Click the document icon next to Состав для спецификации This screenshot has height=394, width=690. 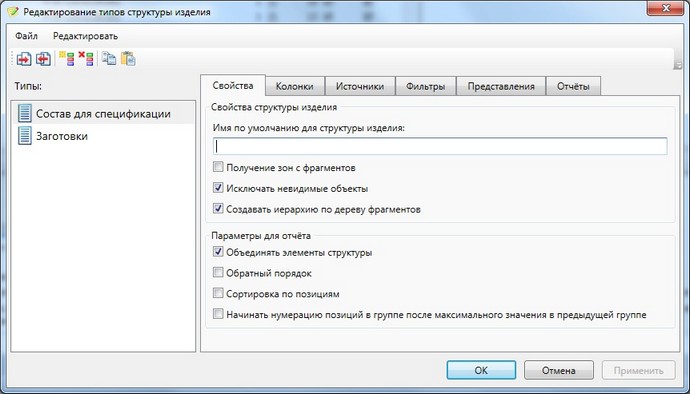point(25,114)
